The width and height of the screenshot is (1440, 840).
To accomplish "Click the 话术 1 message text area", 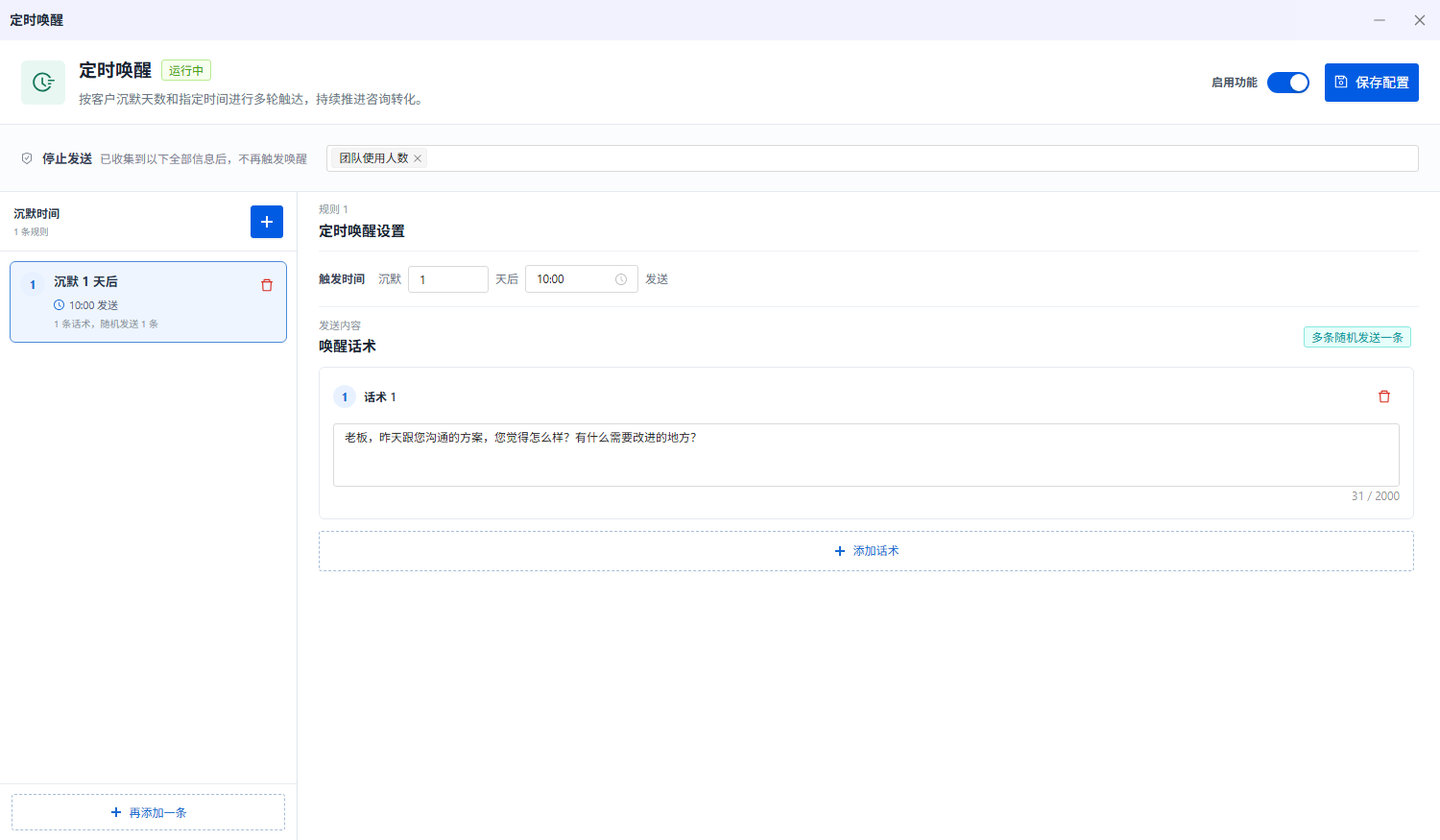I will (x=866, y=455).
